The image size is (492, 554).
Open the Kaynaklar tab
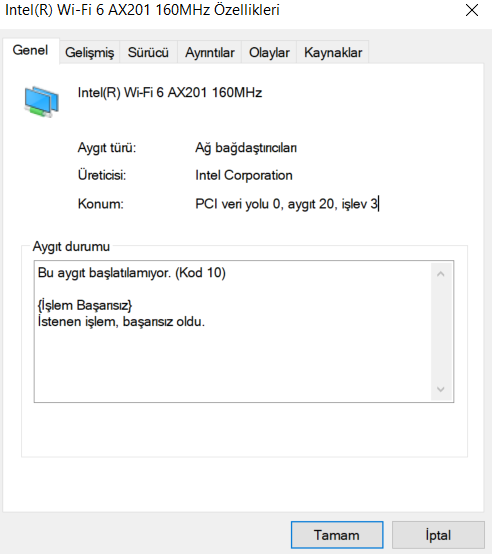(x=333, y=53)
